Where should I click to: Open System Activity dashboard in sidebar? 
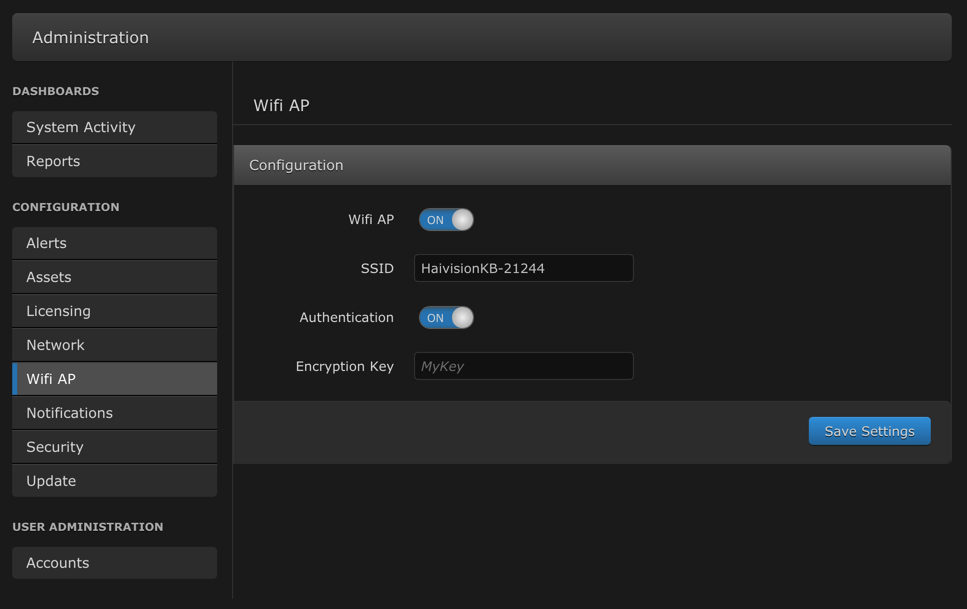(x=114, y=127)
